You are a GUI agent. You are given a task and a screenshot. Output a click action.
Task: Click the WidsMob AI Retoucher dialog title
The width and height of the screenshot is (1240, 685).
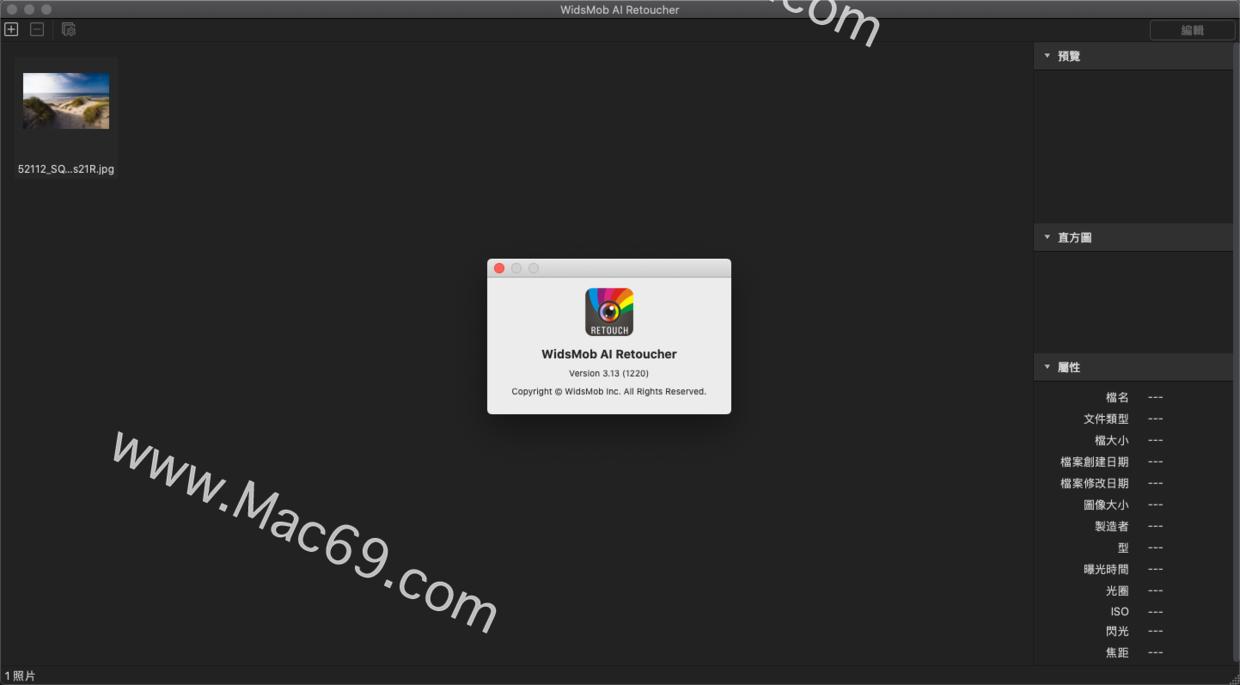click(609, 354)
